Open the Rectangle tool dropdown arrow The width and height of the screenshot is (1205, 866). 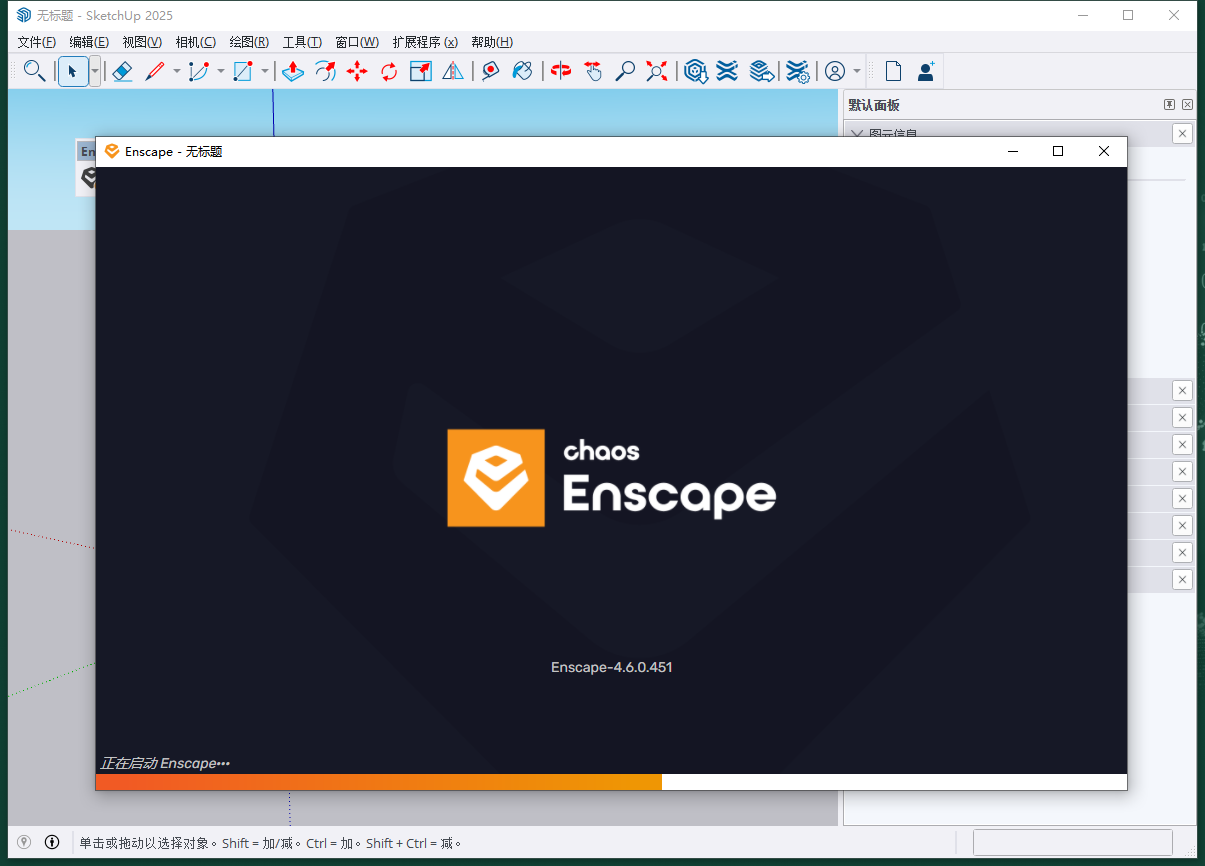pyautogui.click(x=264, y=71)
